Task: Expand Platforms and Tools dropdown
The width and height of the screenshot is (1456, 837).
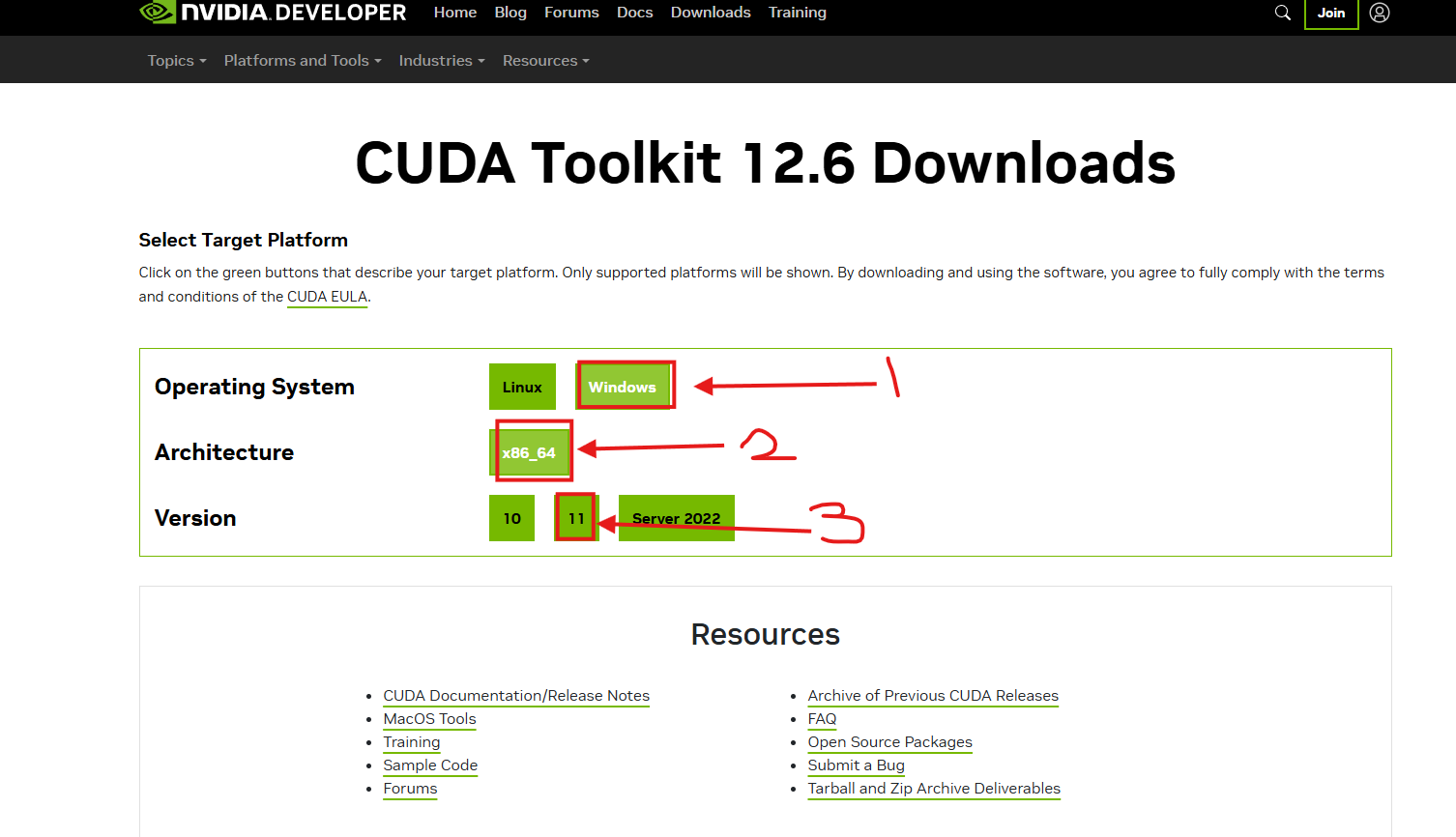Action: 303,60
